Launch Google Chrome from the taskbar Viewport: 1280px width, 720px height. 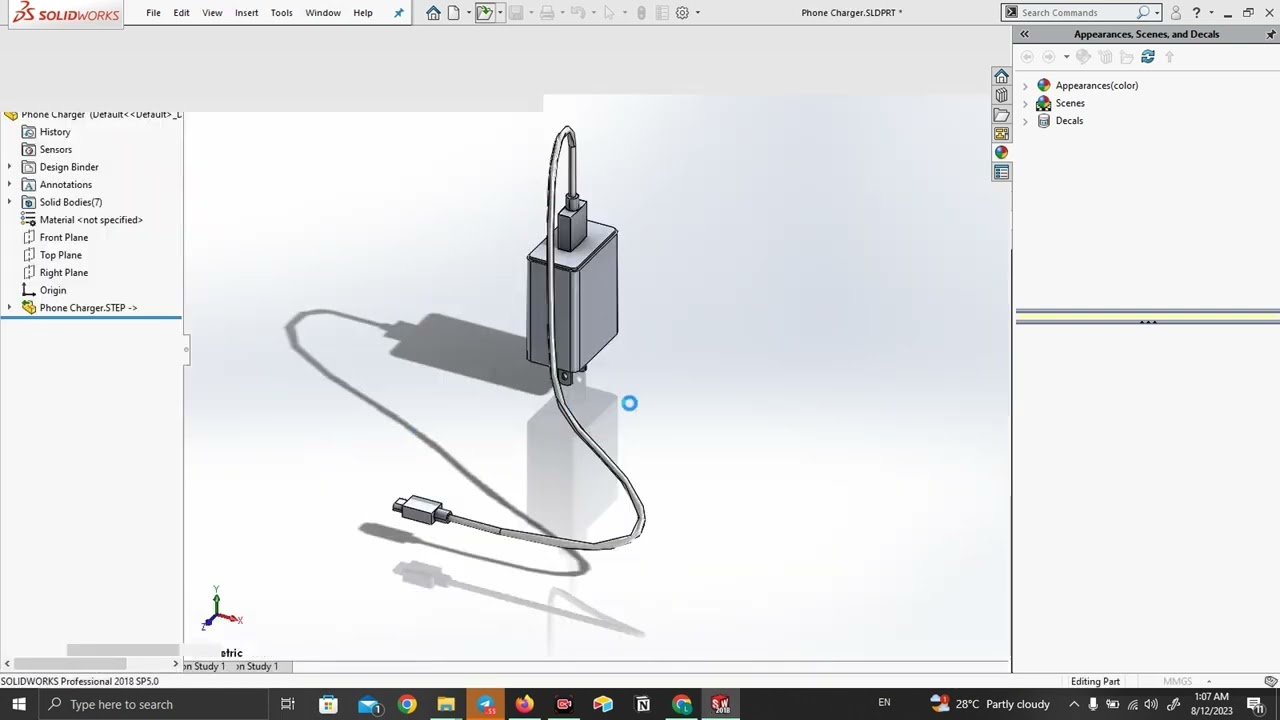point(407,704)
